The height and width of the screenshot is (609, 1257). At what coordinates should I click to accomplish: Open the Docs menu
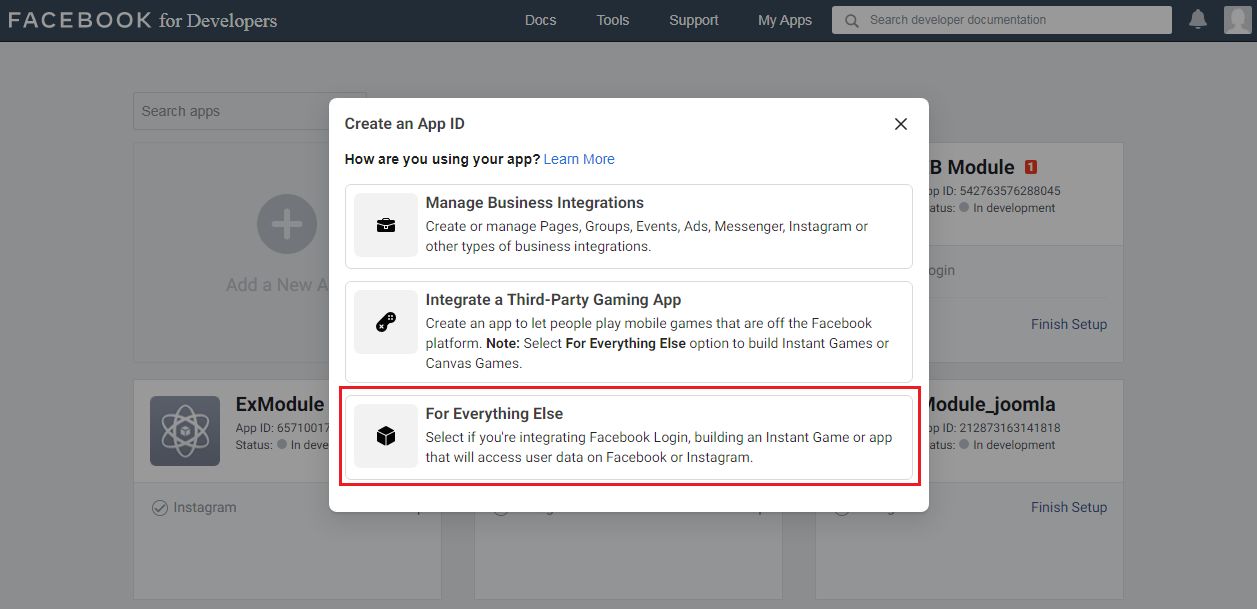click(x=540, y=20)
